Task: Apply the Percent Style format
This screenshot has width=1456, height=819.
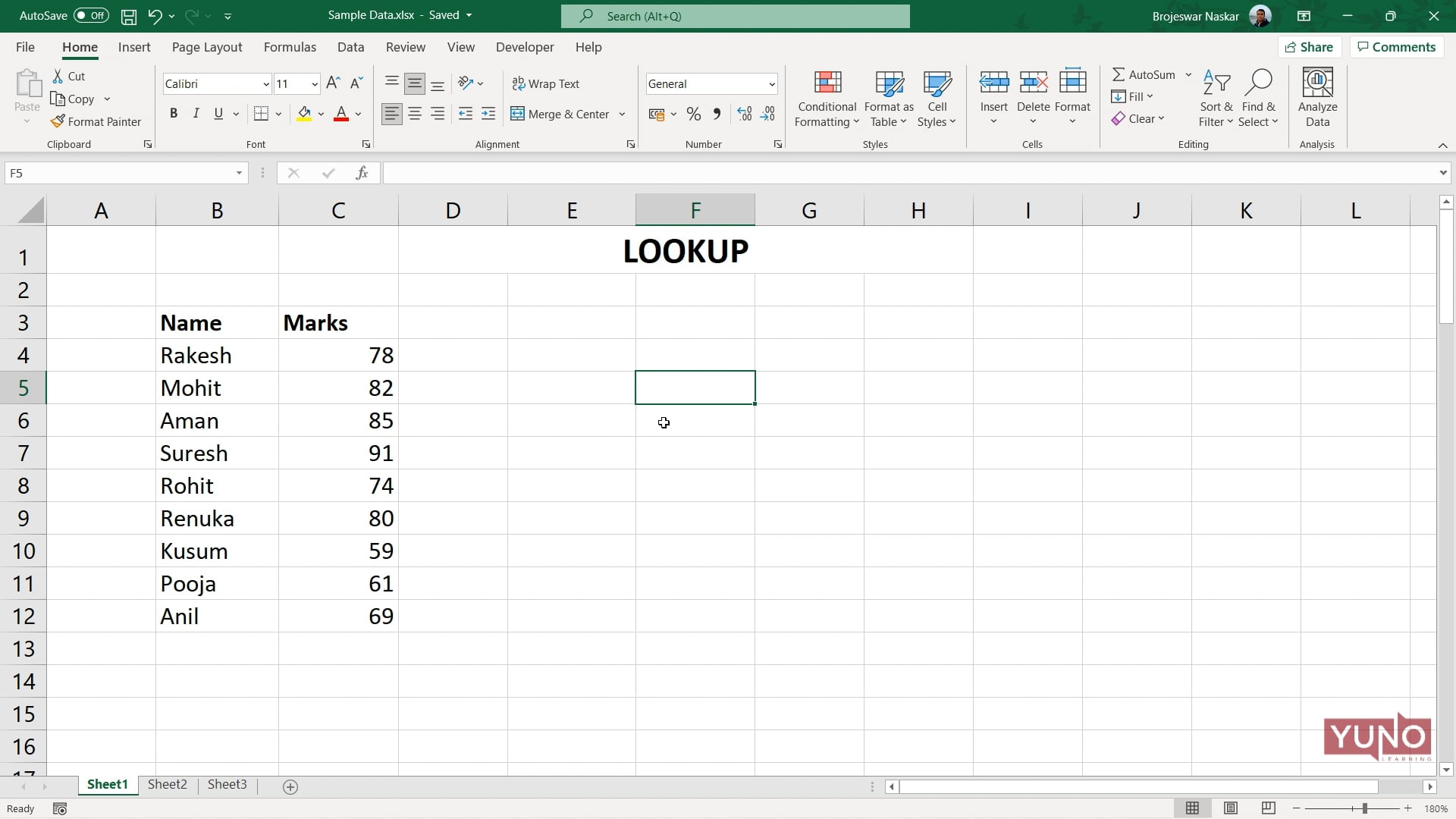Action: point(693,114)
